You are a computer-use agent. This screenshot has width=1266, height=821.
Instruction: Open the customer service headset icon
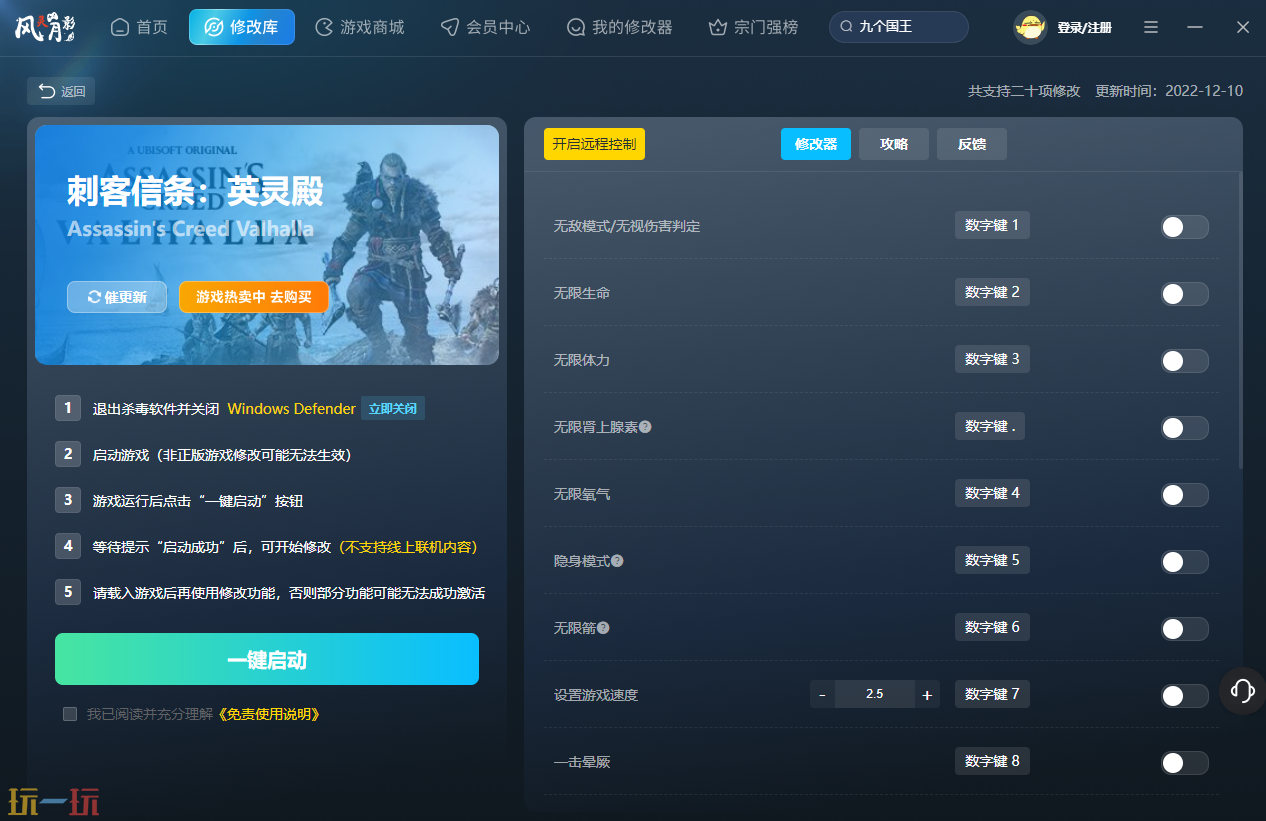tap(1243, 690)
